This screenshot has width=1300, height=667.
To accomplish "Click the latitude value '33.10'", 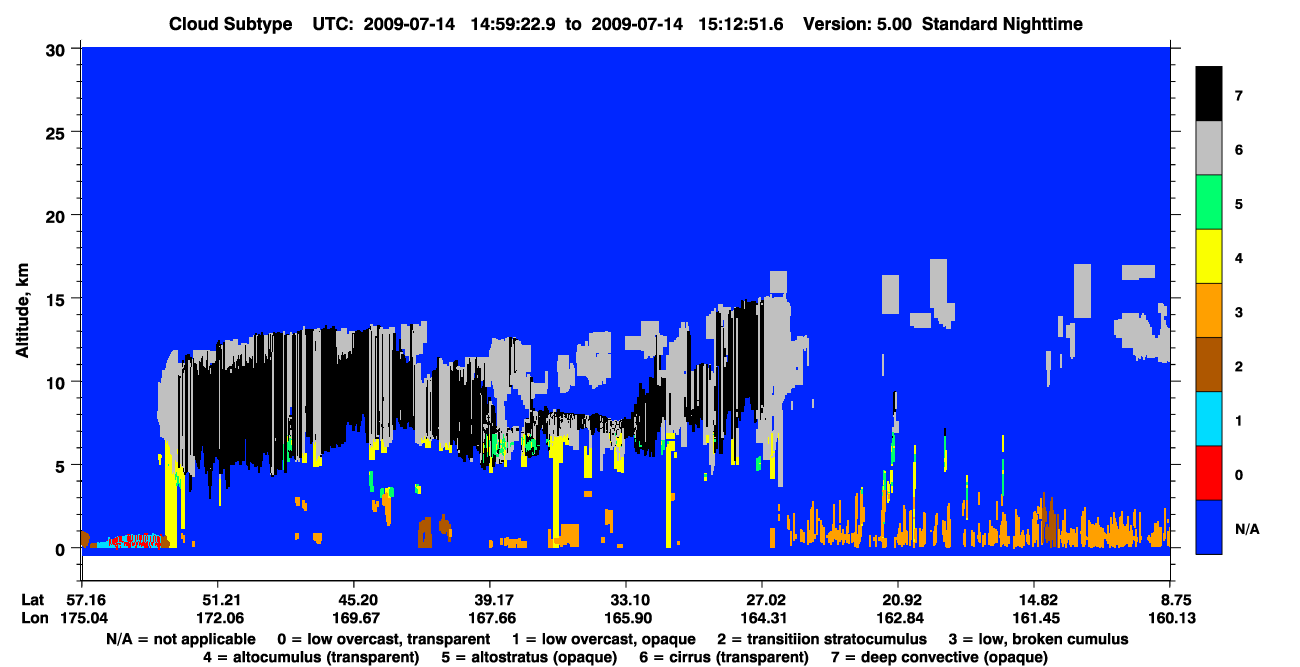I will click(625, 600).
